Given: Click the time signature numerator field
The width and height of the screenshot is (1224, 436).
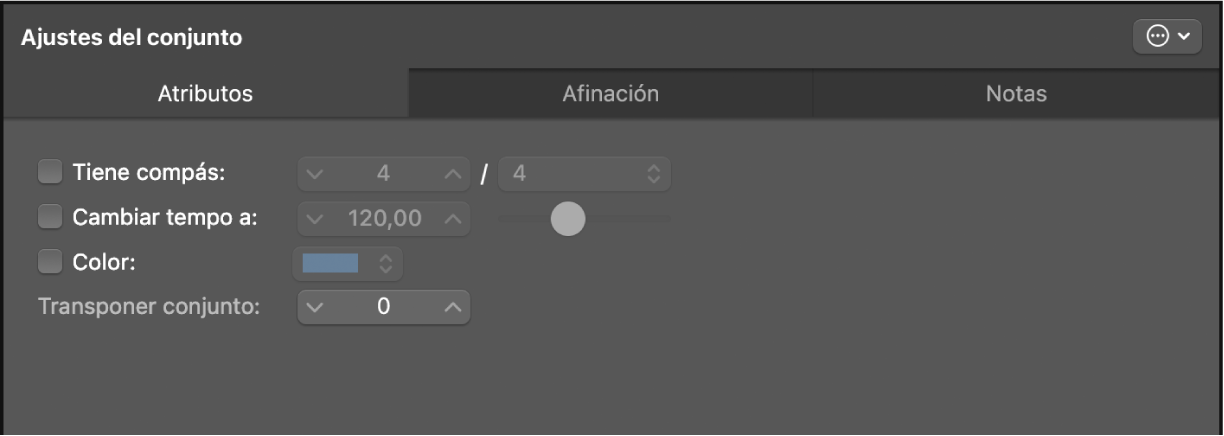Looking at the screenshot, I should (384, 174).
